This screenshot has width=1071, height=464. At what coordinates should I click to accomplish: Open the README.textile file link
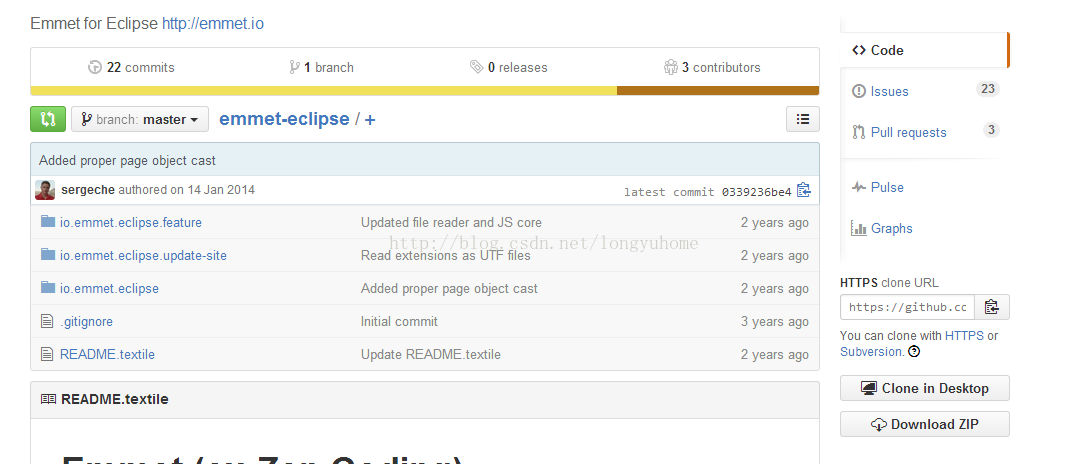107,354
